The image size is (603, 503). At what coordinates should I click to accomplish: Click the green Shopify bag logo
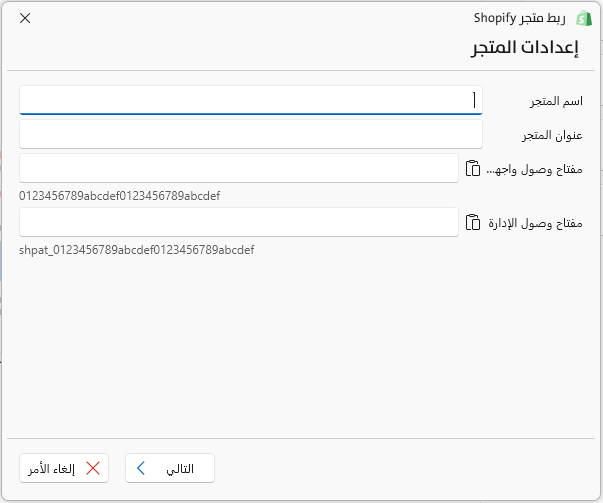point(584,18)
